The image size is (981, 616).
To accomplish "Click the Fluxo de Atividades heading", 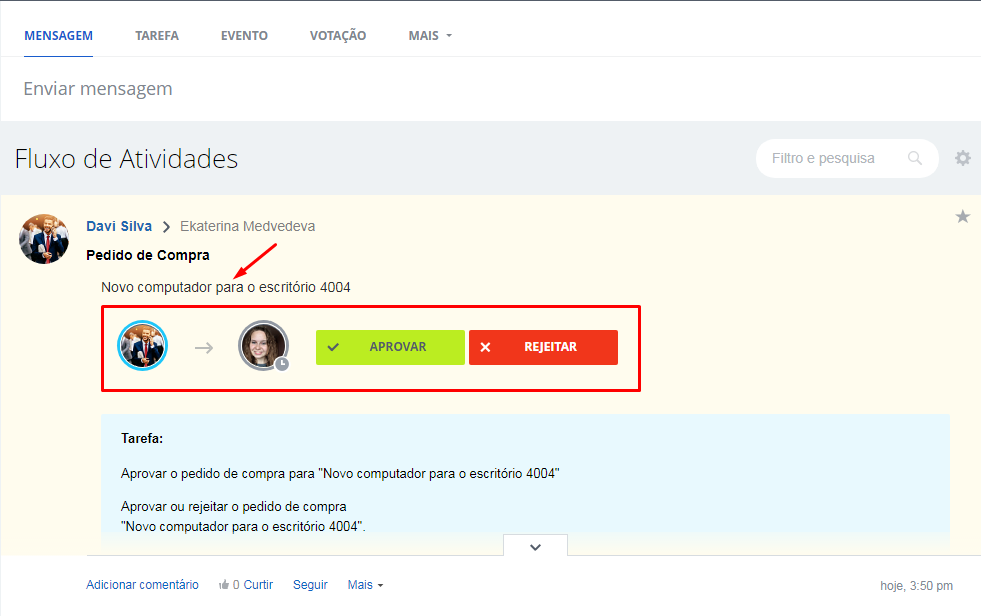I will (x=126, y=159).
